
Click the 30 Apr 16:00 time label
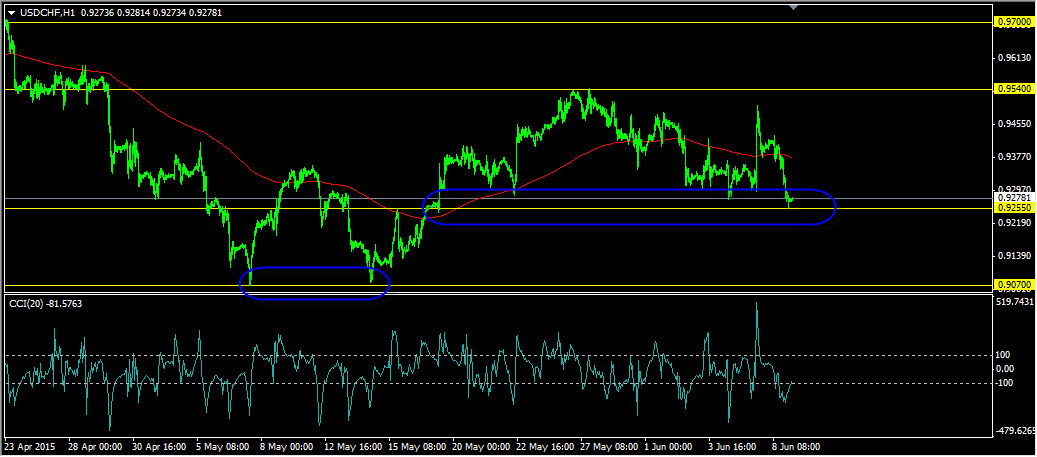(x=157, y=446)
